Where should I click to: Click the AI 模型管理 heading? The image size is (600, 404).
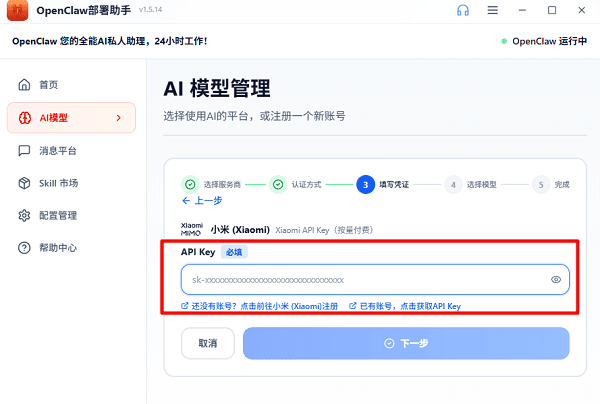pos(217,88)
